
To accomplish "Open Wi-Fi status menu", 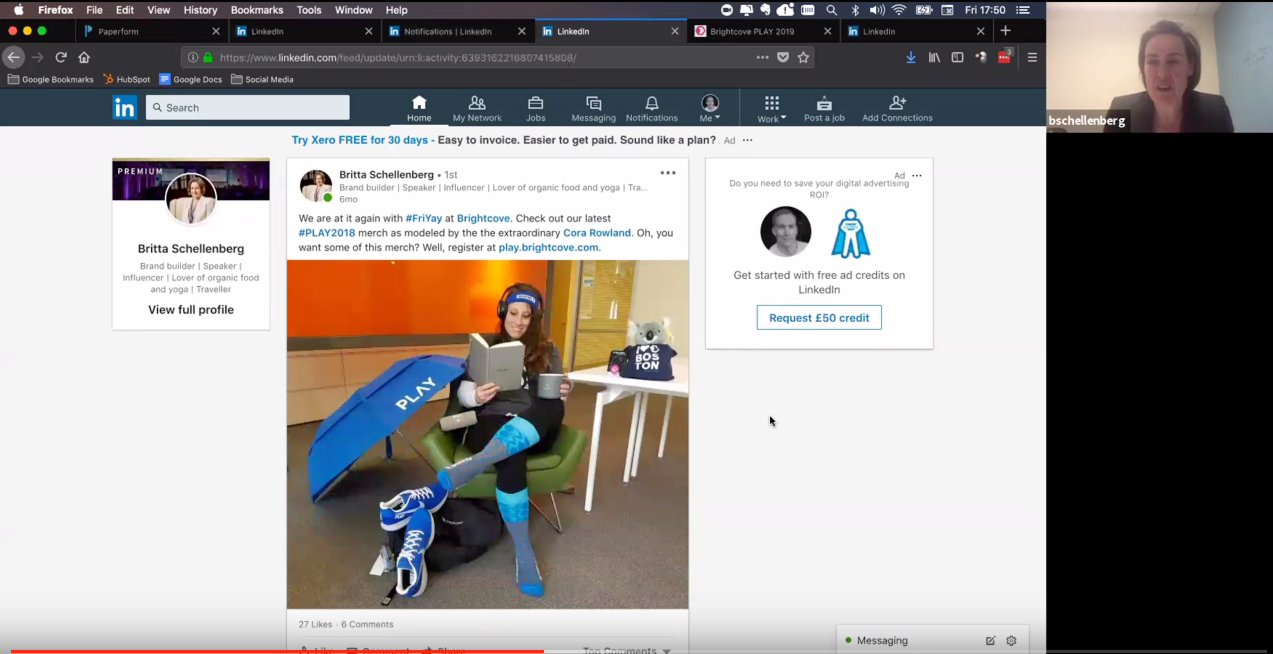I will click(899, 10).
